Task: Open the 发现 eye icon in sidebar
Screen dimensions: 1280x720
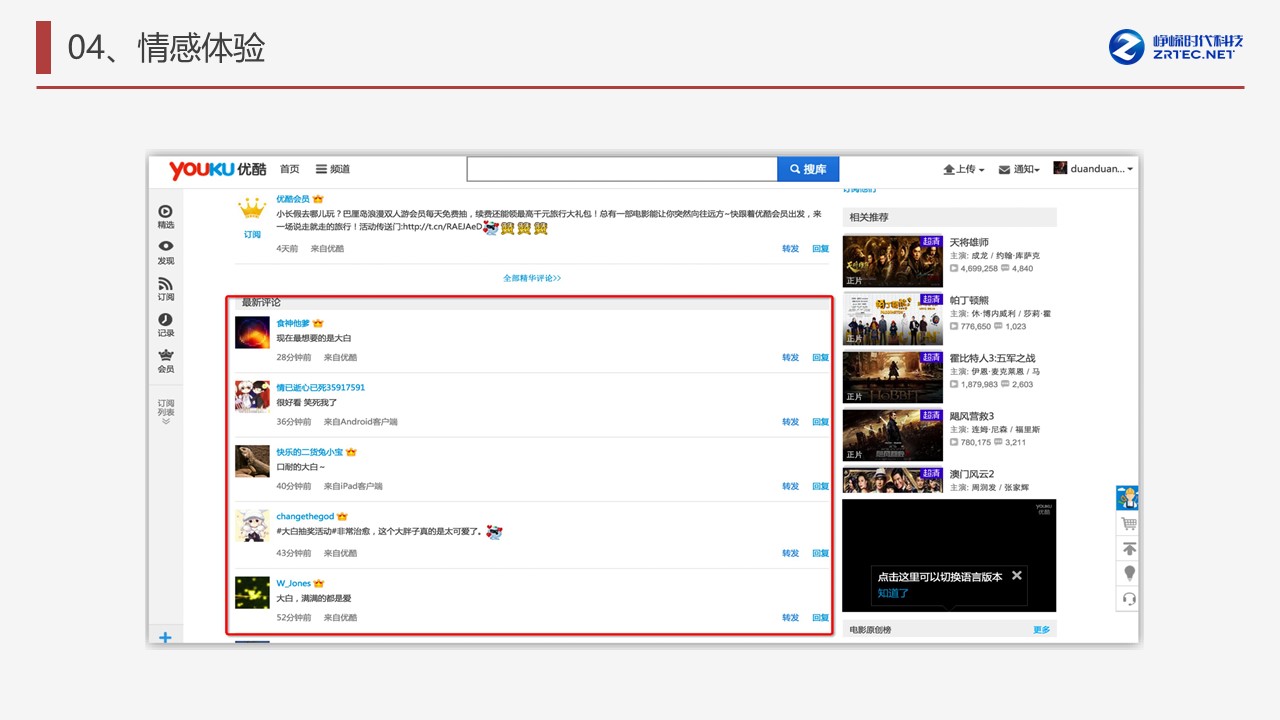Action: pyautogui.click(x=165, y=247)
